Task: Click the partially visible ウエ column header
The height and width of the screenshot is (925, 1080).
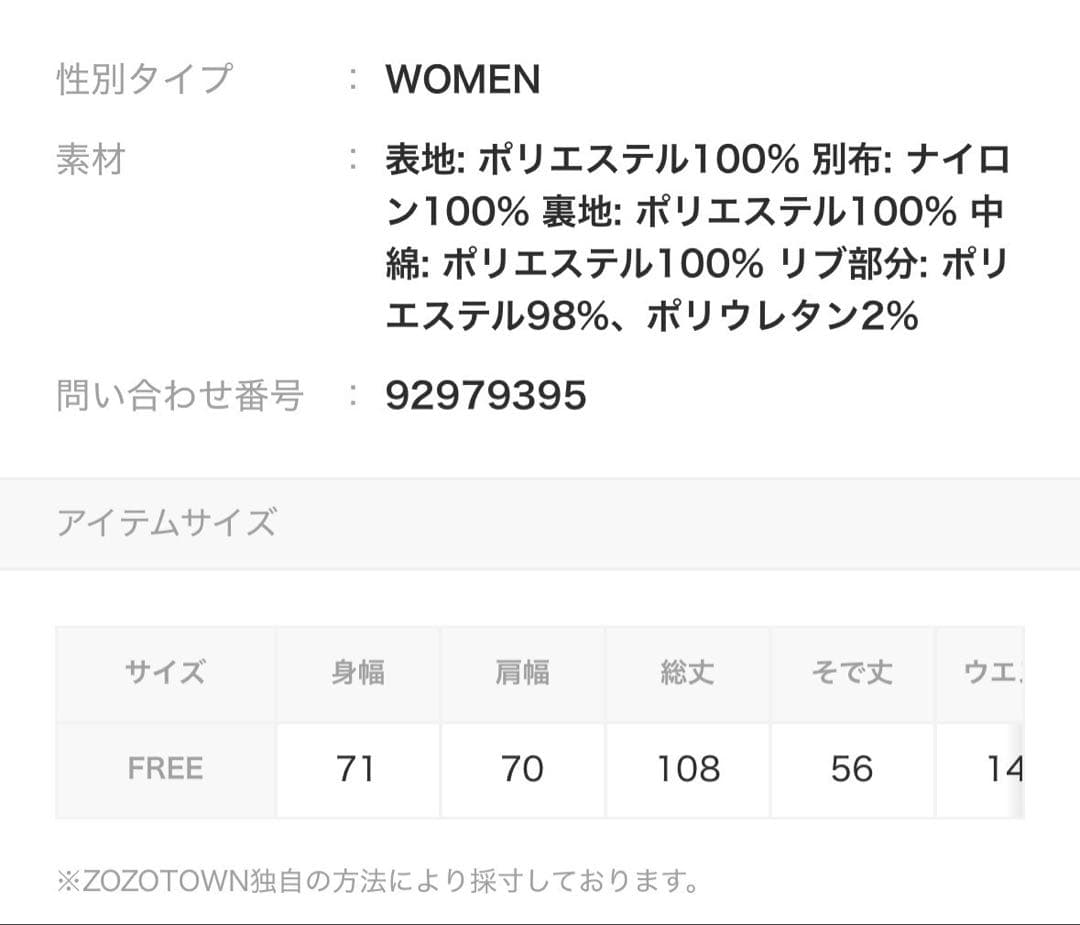Action: pyautogui.click(x=989, y=672)
